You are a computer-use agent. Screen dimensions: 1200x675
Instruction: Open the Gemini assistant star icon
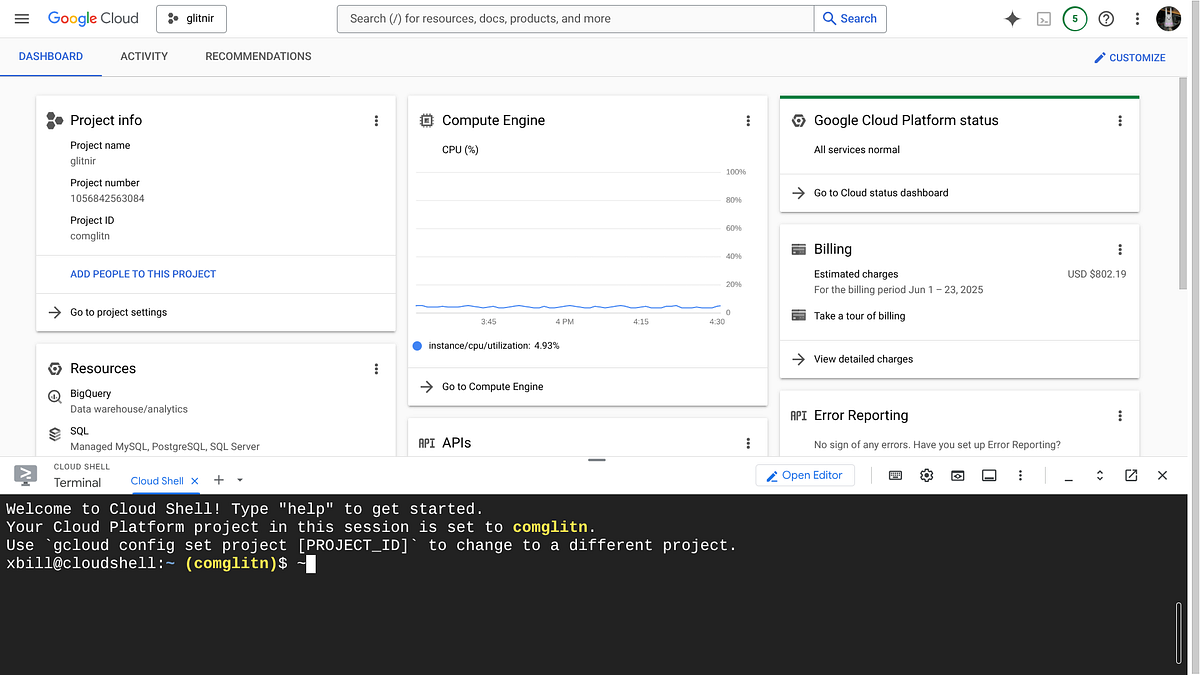point(1011,18)
